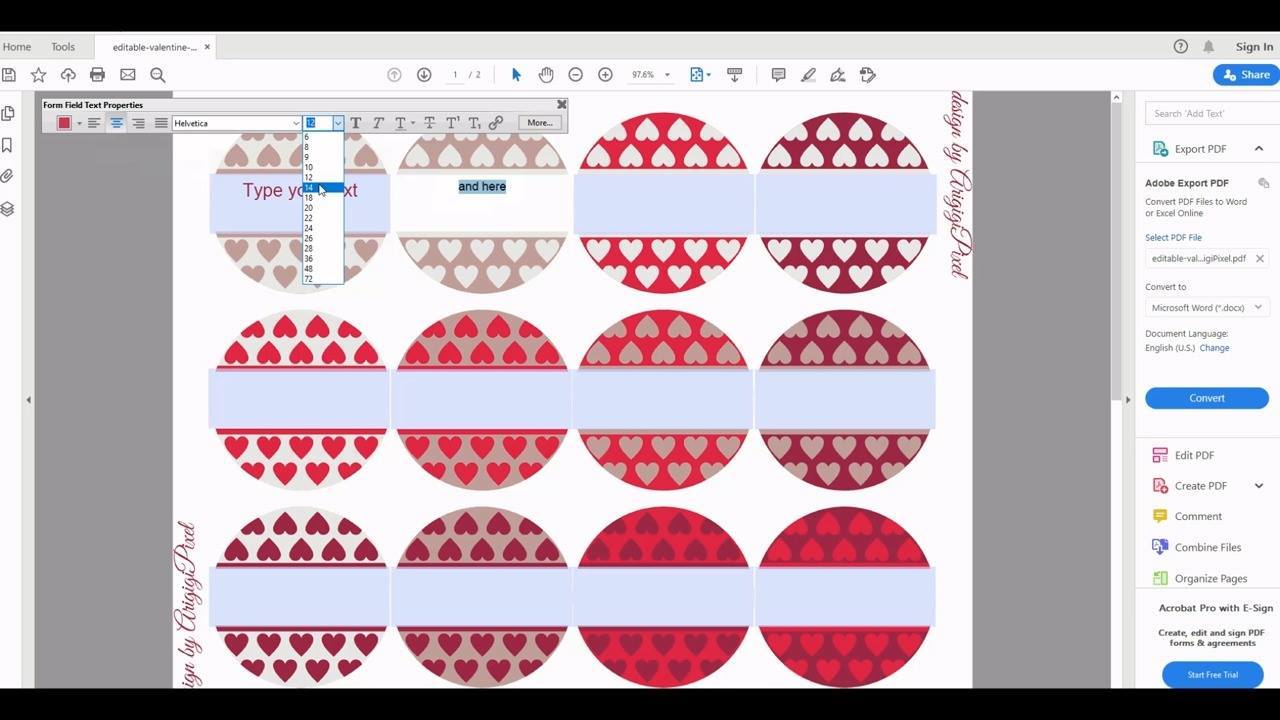Expand the Create PDF options
Viewport: 1280px width, 720px height.
pos(1259,486)
